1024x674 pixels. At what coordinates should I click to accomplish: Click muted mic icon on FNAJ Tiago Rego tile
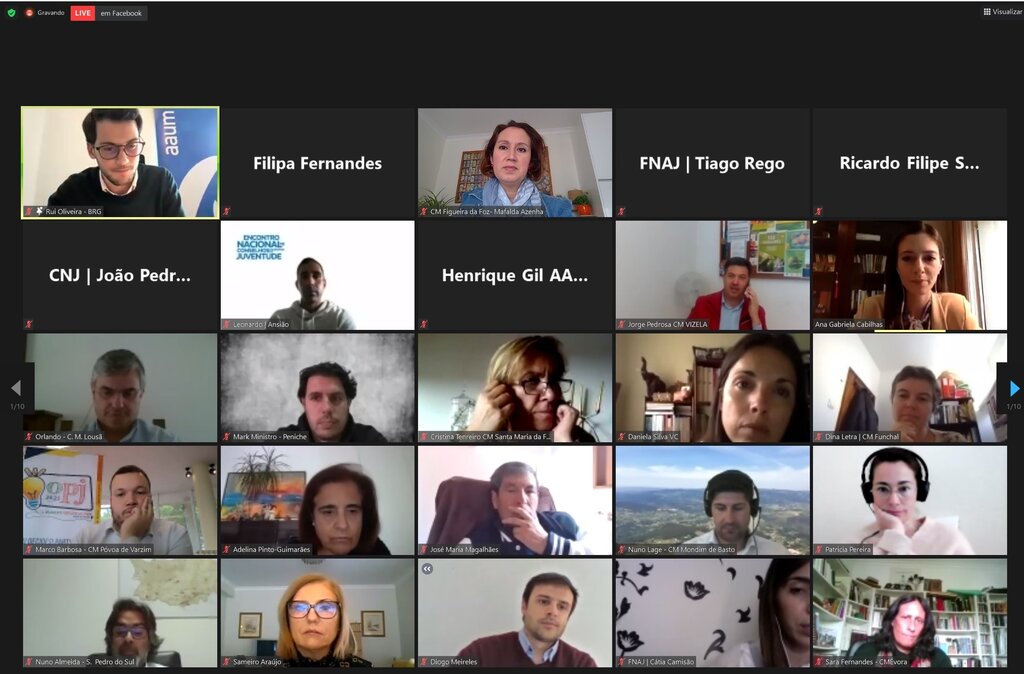point(621,211)
